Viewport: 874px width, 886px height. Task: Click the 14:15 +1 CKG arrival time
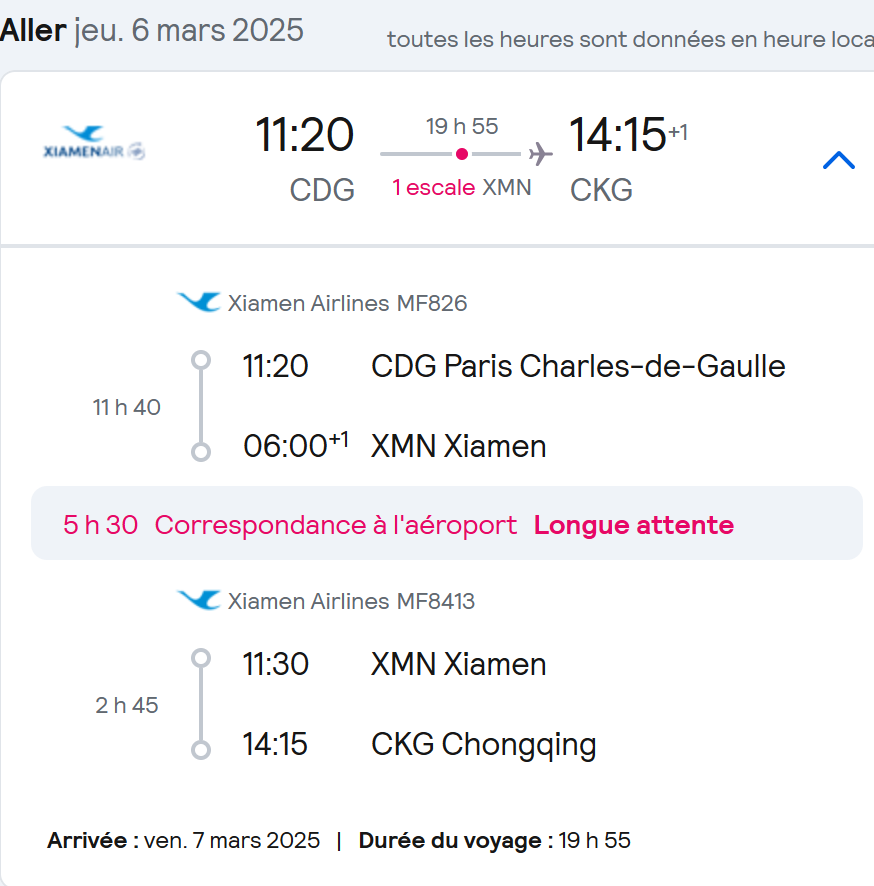coord(628,135)
